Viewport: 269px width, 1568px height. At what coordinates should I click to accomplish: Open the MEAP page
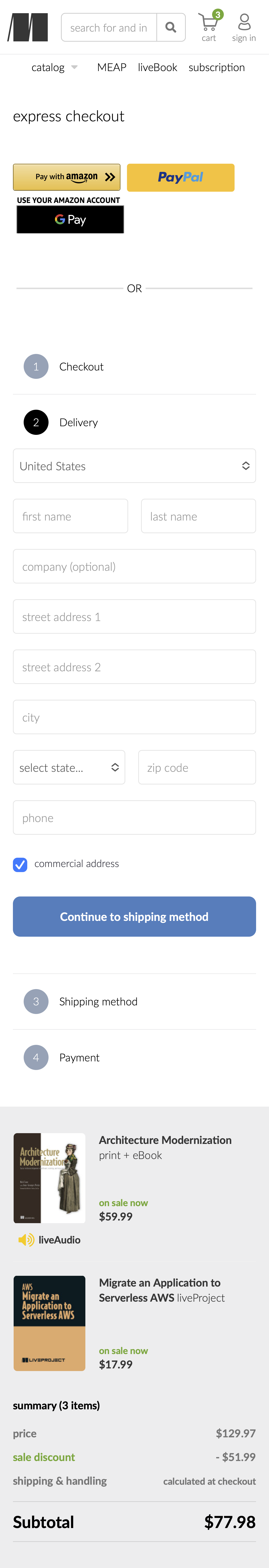click(111, 67)
